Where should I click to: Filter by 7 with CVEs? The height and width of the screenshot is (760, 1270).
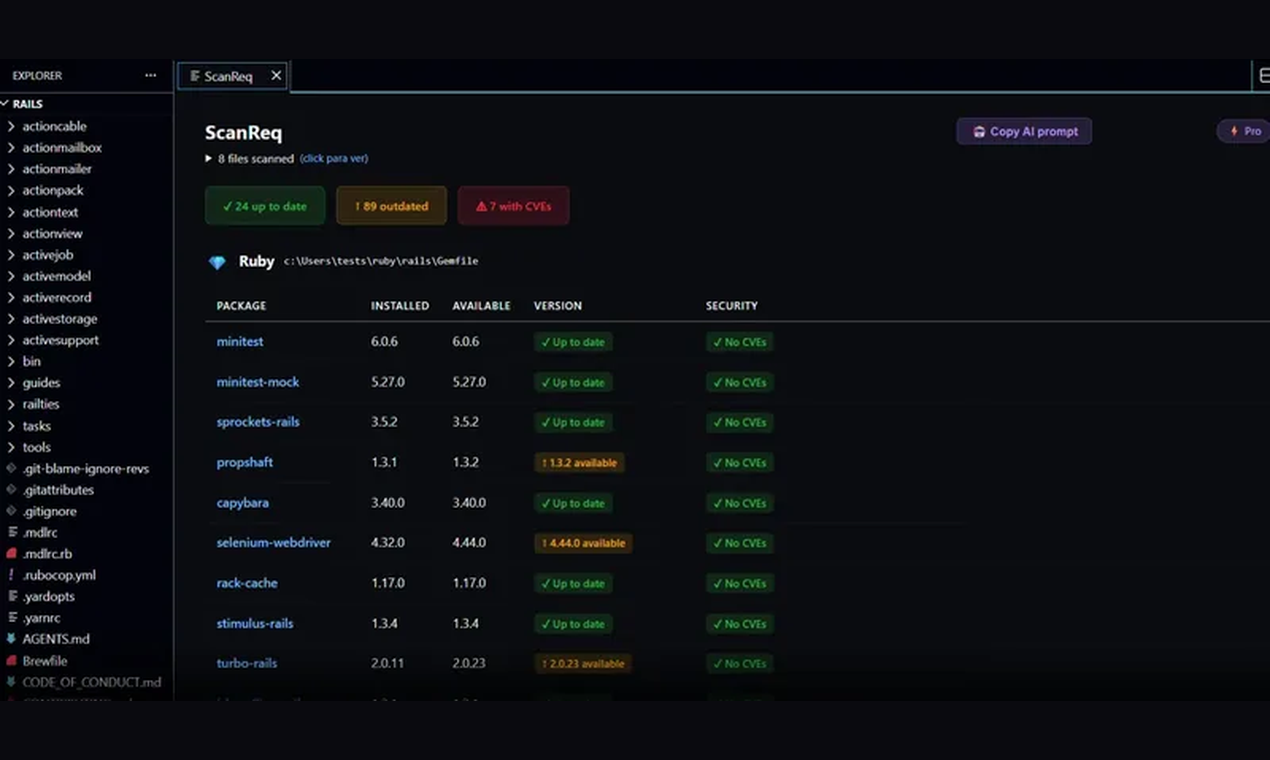tap(513, 206)
